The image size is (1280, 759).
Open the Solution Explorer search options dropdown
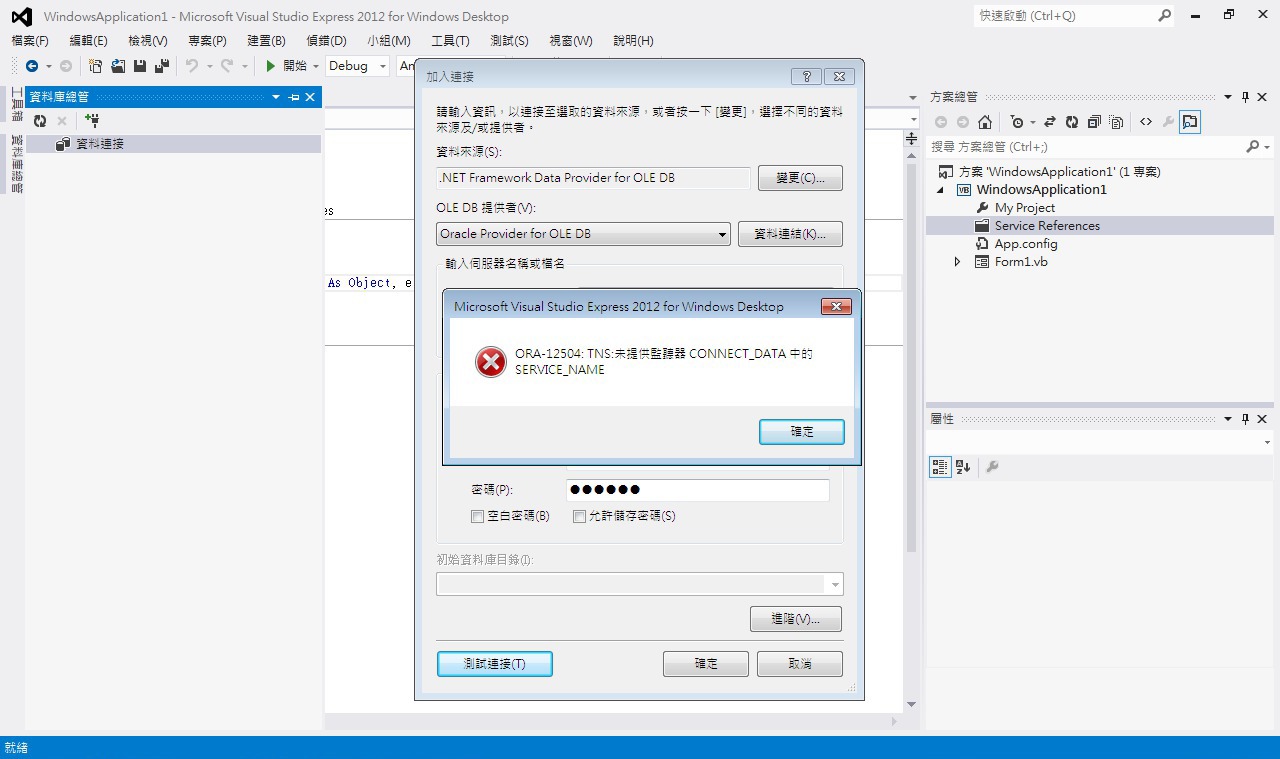click(x=1267, y=147)
